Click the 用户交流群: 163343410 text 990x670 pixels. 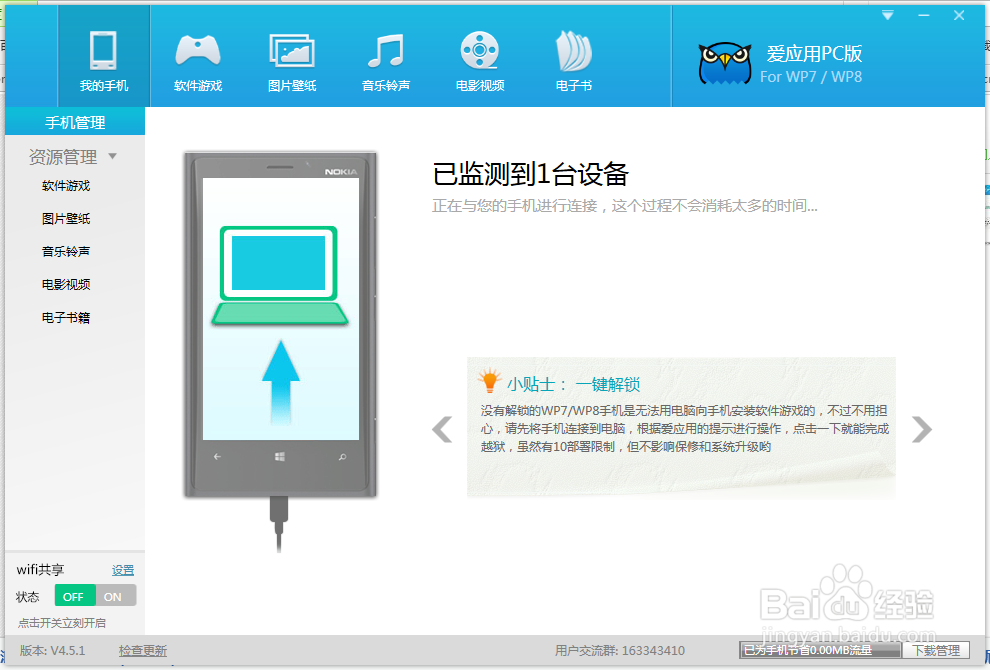620,650
